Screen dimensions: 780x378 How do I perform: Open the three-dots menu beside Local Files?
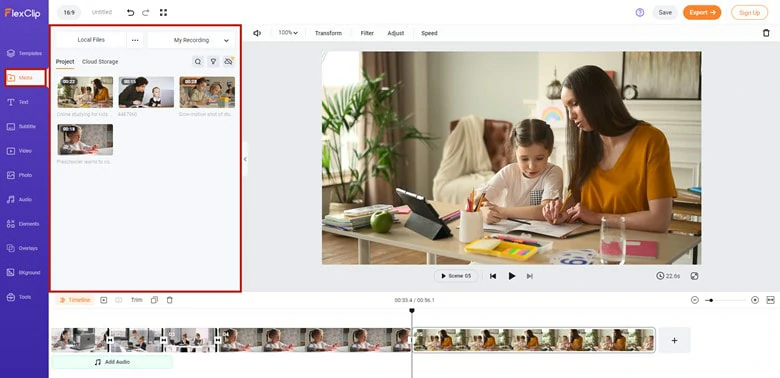click(135, 40)
